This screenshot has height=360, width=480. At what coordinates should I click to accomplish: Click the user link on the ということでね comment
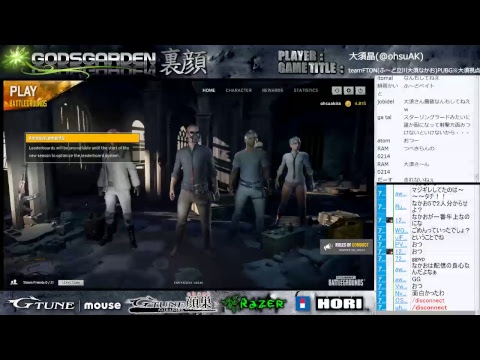tap(401, 237)
